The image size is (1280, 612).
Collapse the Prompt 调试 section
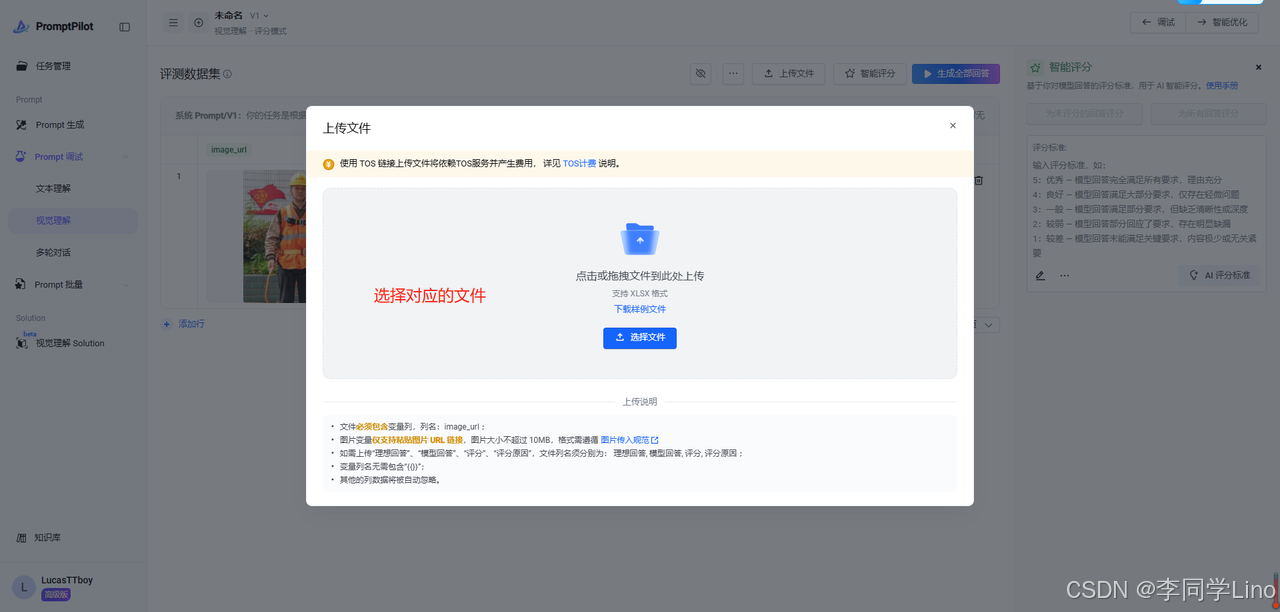tap(126, 157)
